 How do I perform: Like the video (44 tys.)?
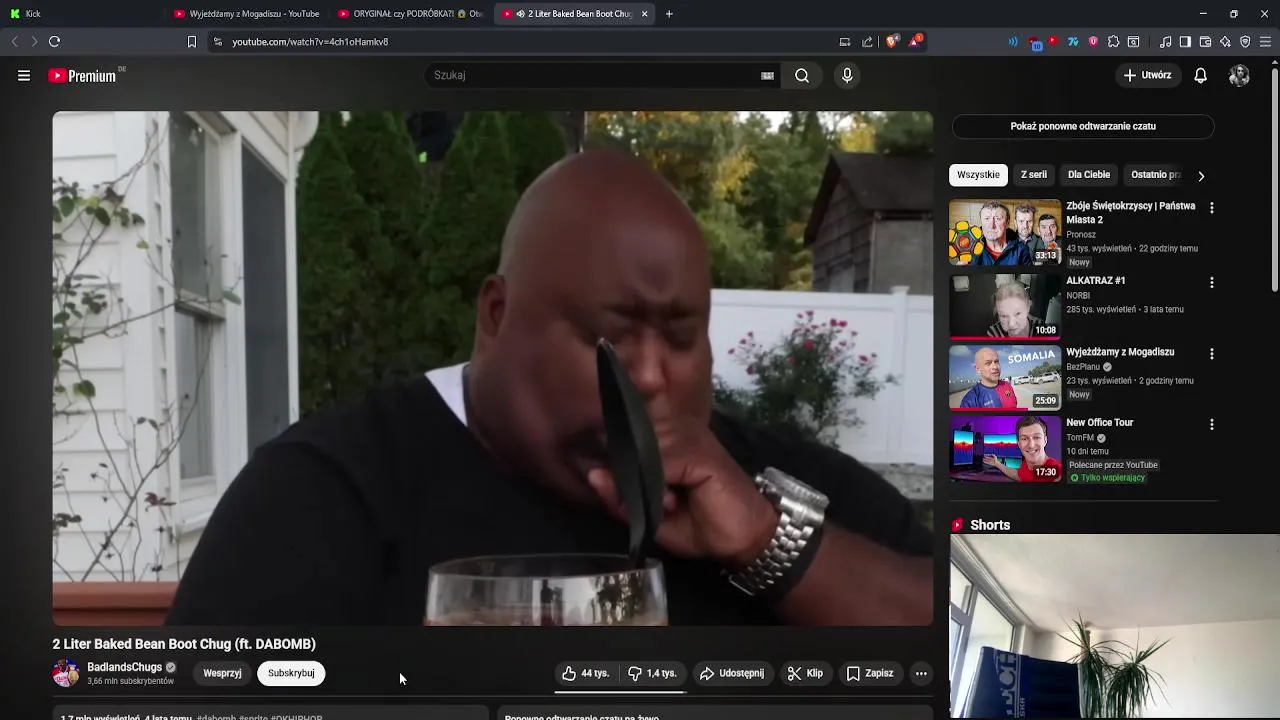[586, 673]
